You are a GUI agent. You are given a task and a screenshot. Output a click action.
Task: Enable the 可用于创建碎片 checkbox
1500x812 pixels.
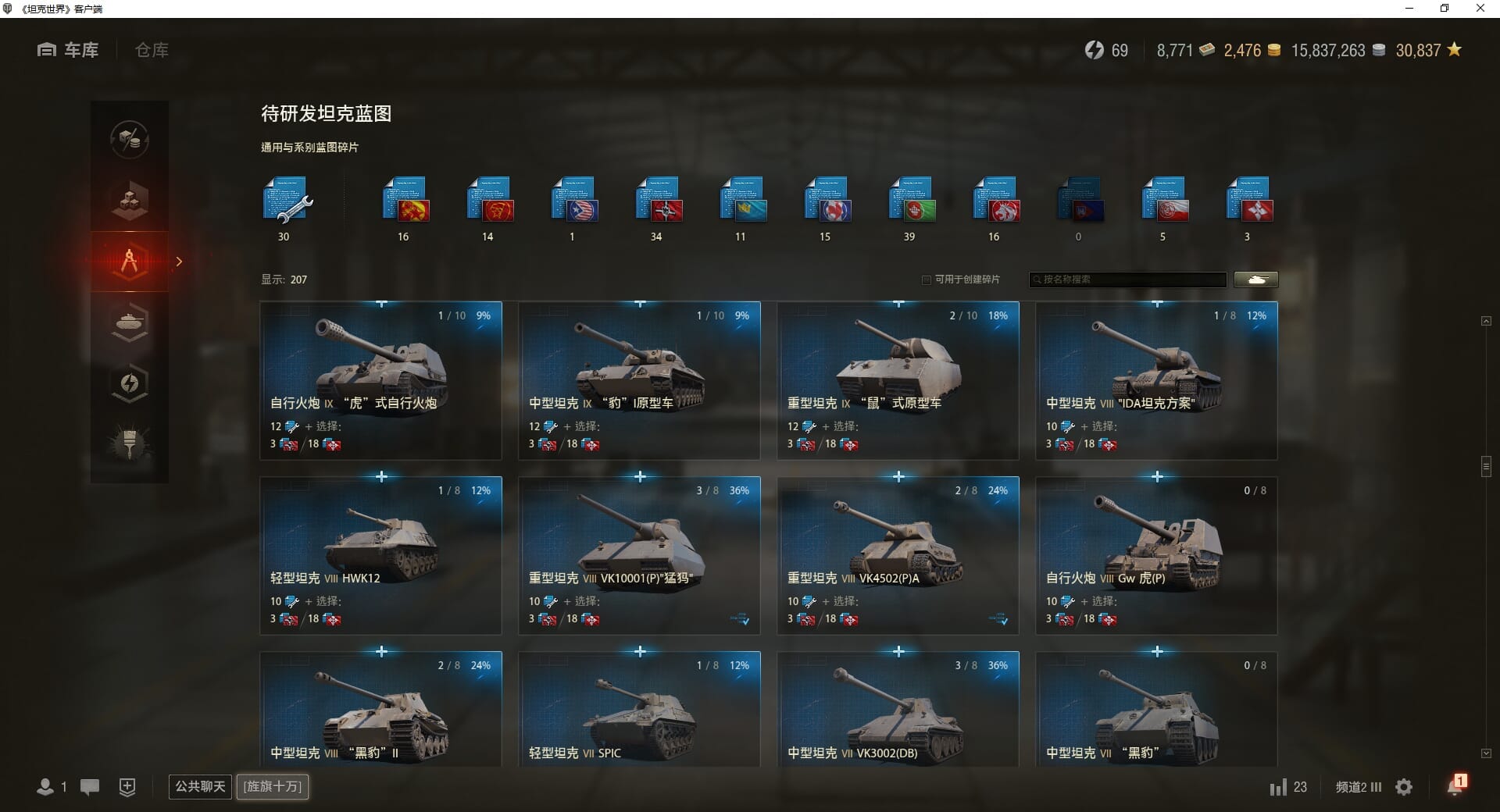(927, 280)
